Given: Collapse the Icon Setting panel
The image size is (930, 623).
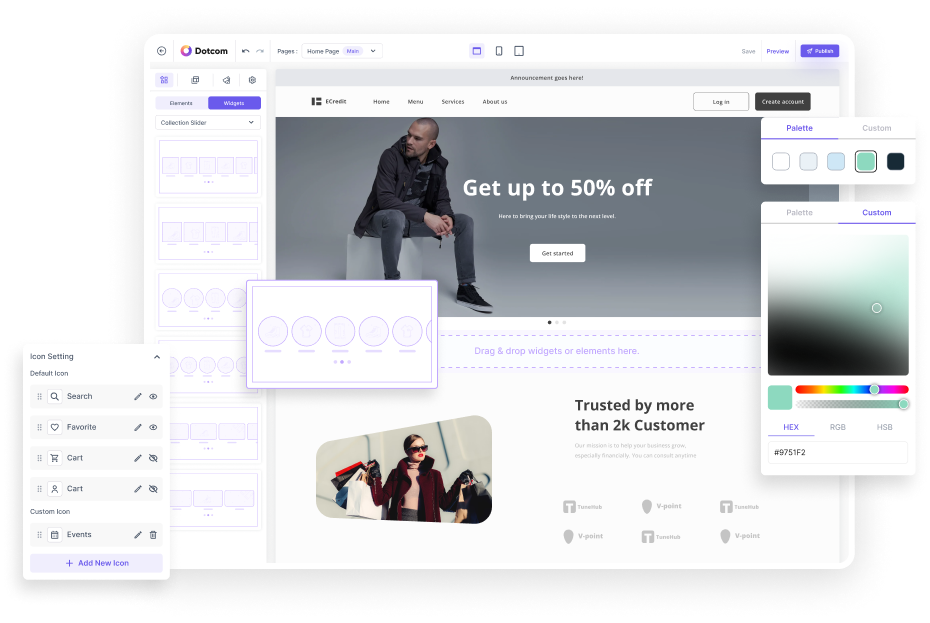Looking at the screenshot, I should (x=157, y=357).
